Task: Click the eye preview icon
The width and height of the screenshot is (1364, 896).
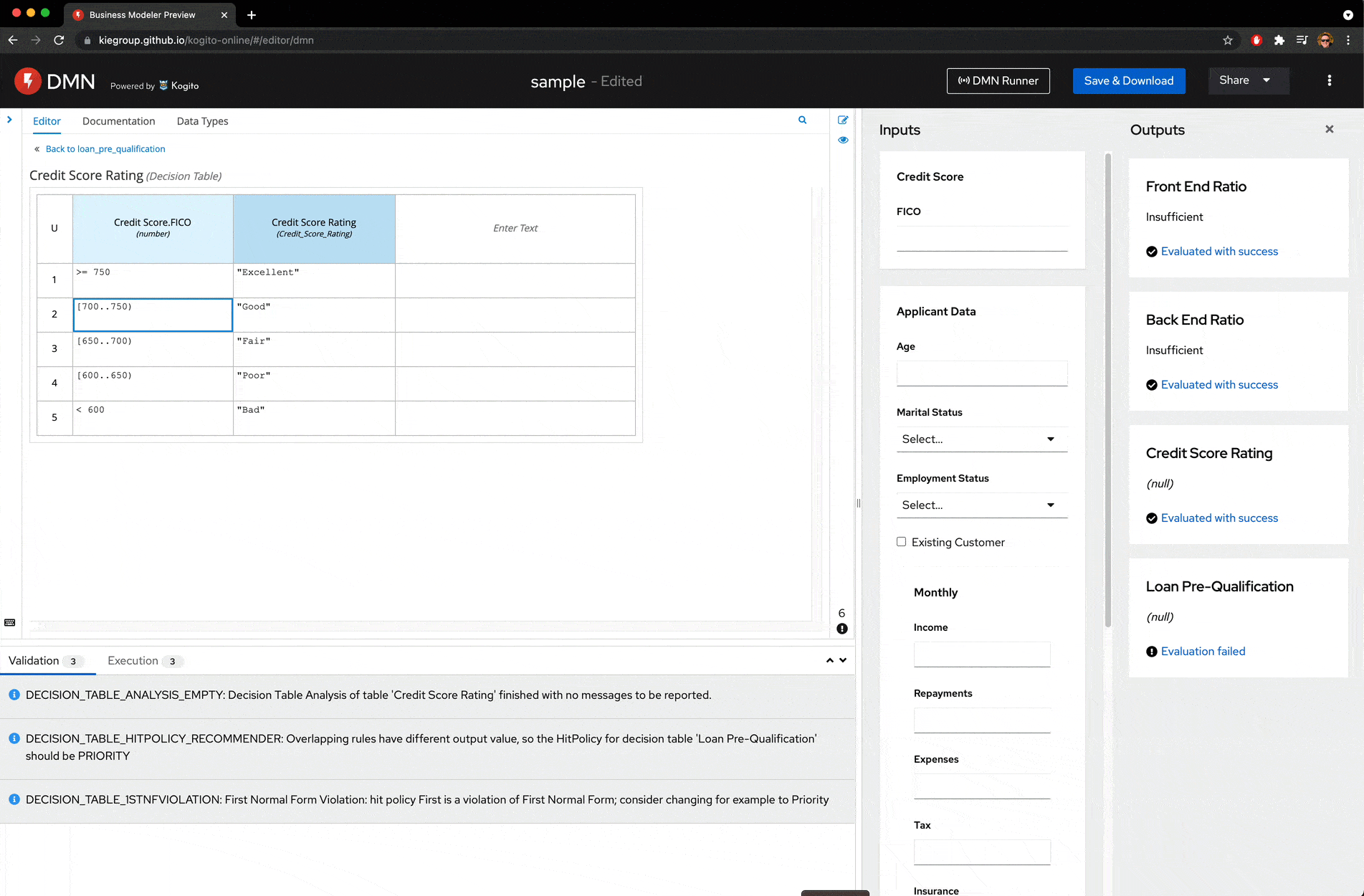Action: click(x=843, y=140)
